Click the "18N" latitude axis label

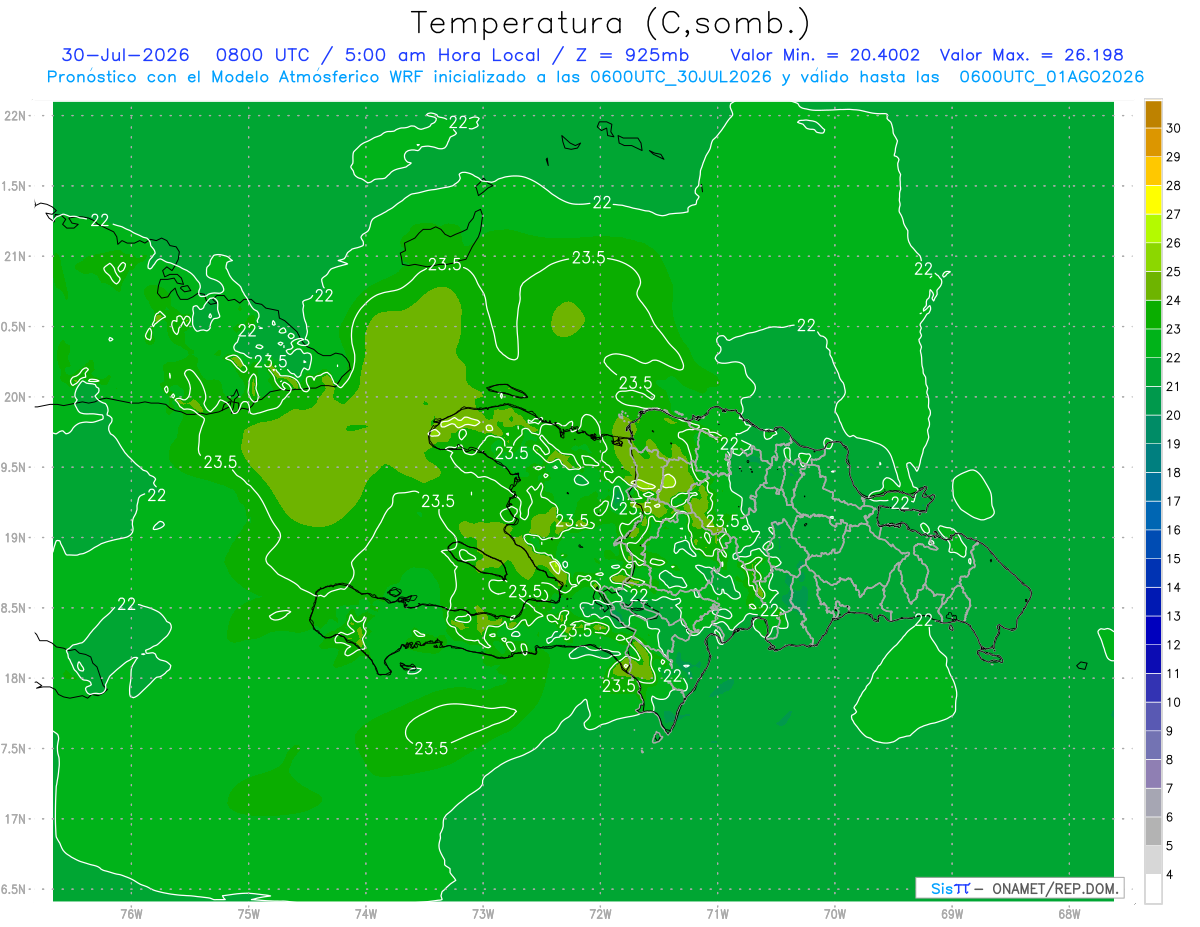click(16, 678)
